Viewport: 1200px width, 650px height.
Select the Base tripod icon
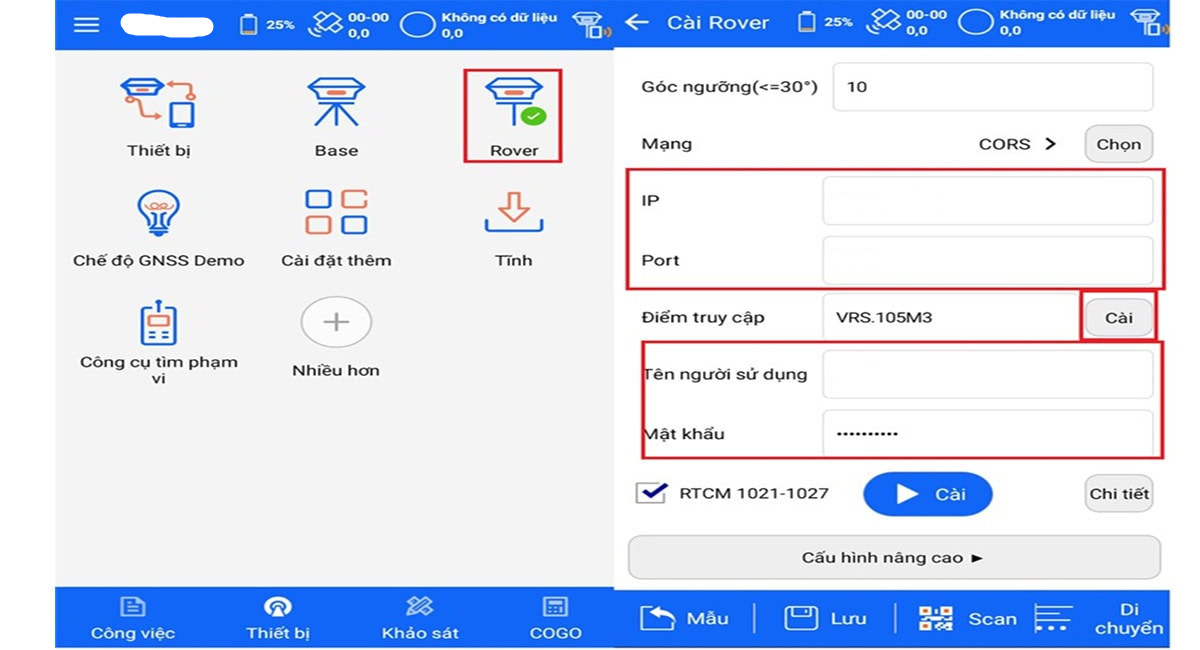click(336, 104)
